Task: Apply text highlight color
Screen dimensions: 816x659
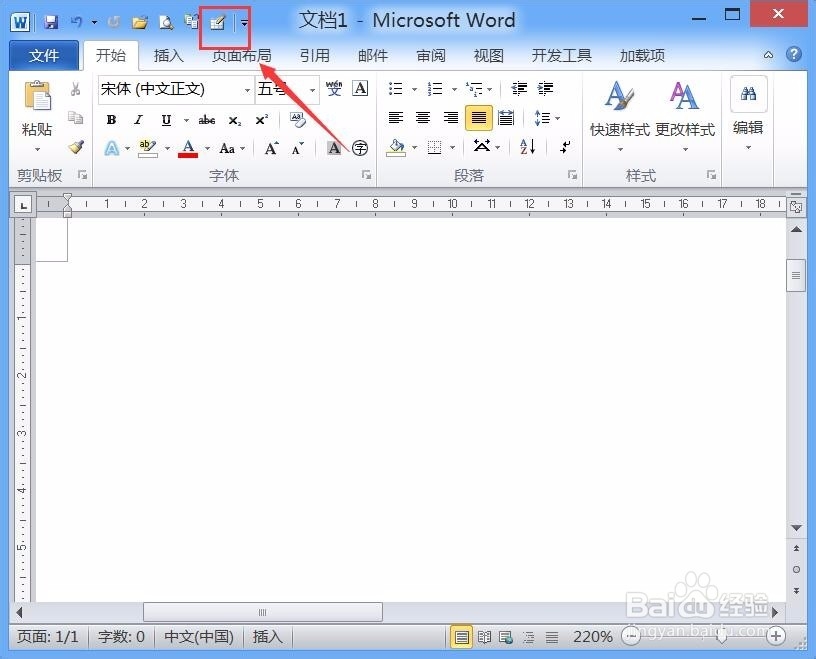Action: [x=148, y=148]
